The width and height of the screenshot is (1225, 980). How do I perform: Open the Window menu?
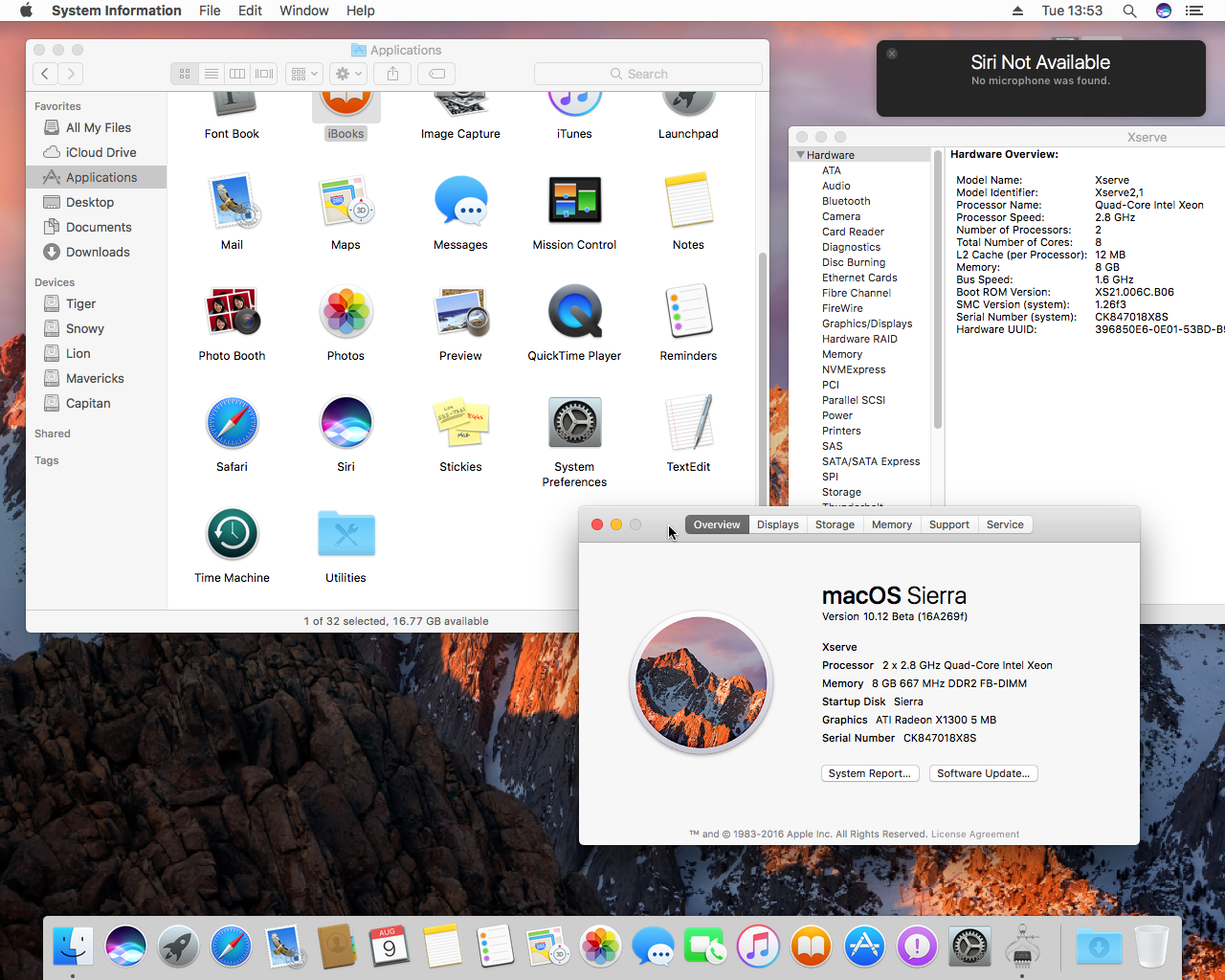click(x=304, y=11)
